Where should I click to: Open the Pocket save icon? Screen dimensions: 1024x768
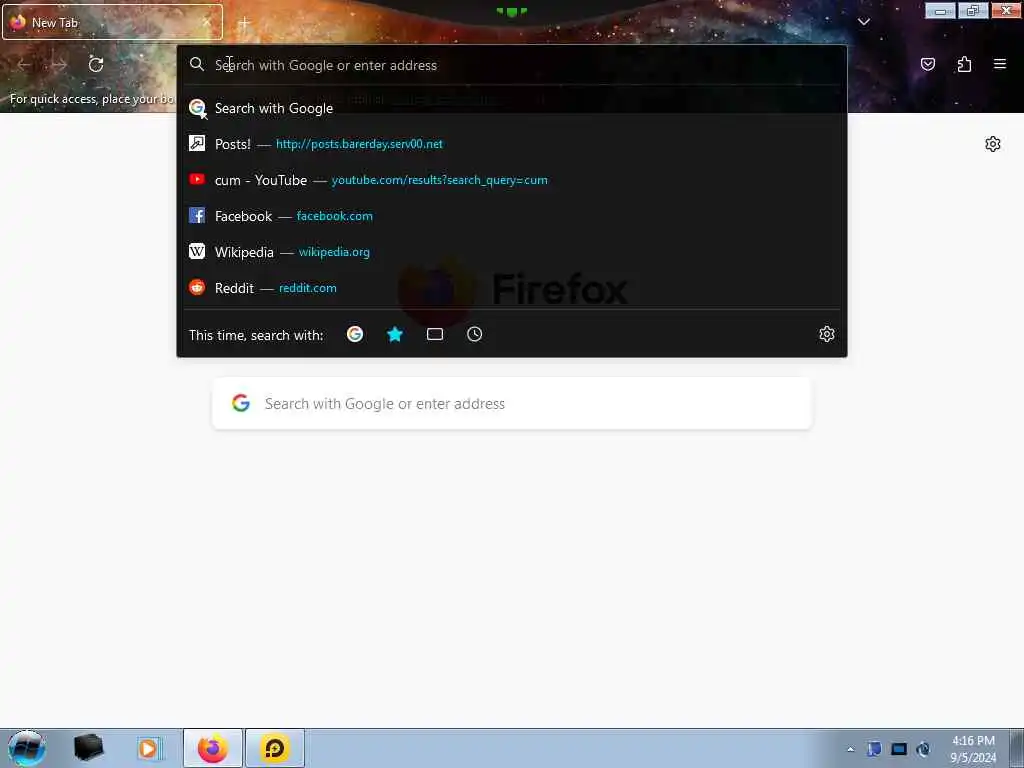(x=927, y=64)
